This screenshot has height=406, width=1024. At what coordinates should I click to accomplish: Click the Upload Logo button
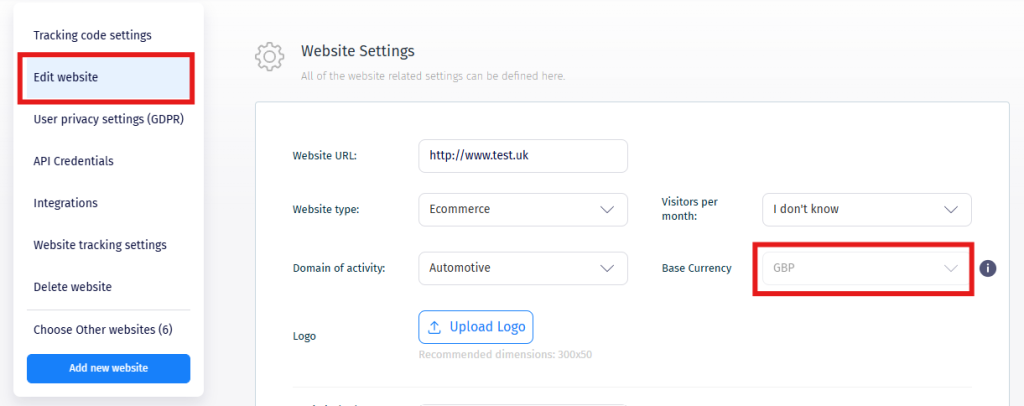pos(476,327)
